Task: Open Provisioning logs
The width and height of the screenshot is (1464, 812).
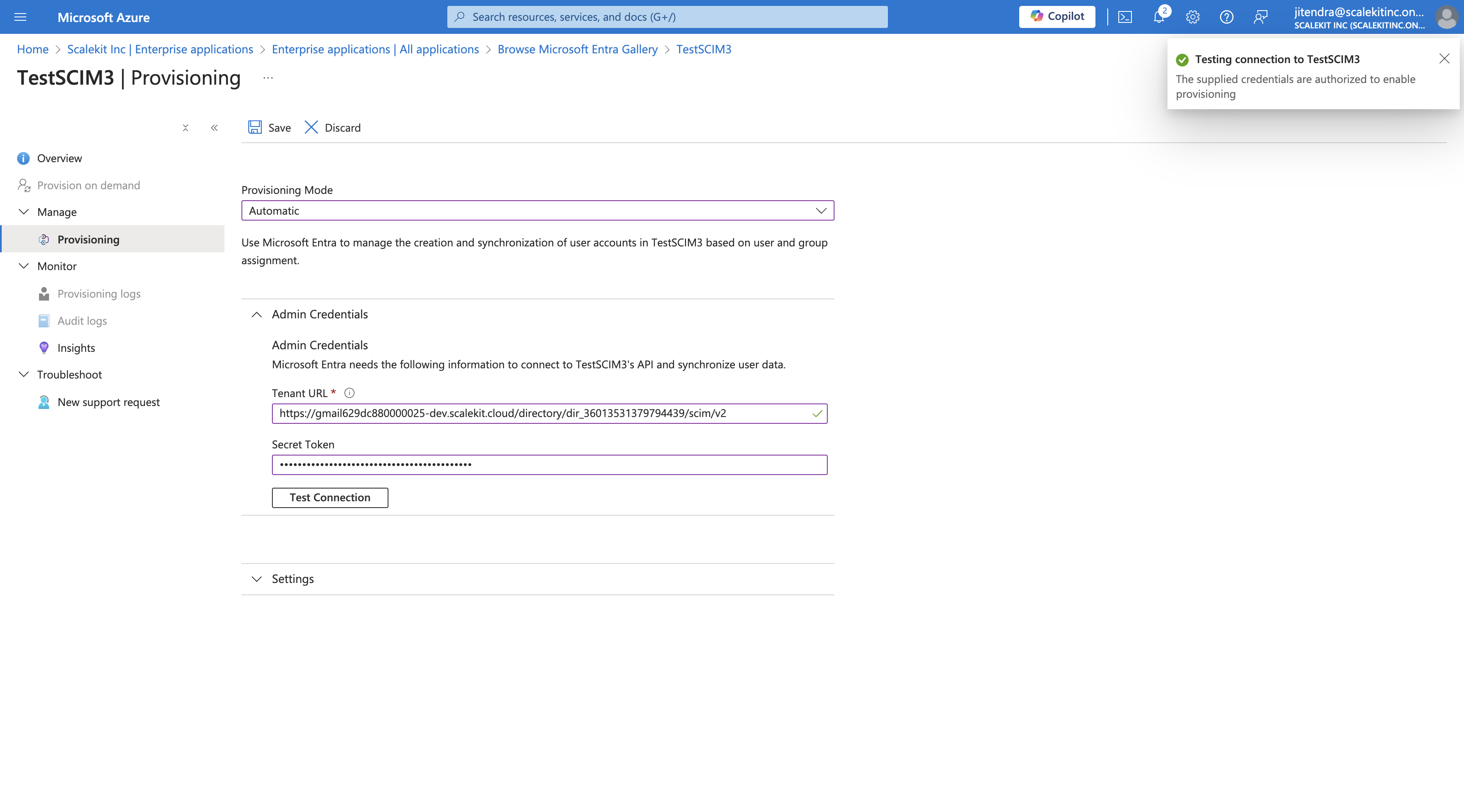Action: pyautogui.click(x=99, y=293)
